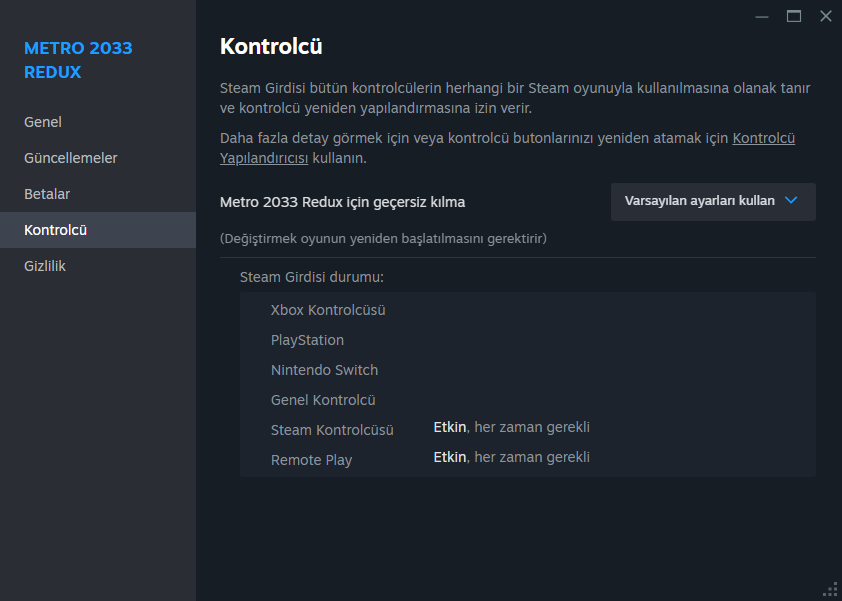Maximize the properties window
The width and height of the screenshot is (842, 601).
794,16
